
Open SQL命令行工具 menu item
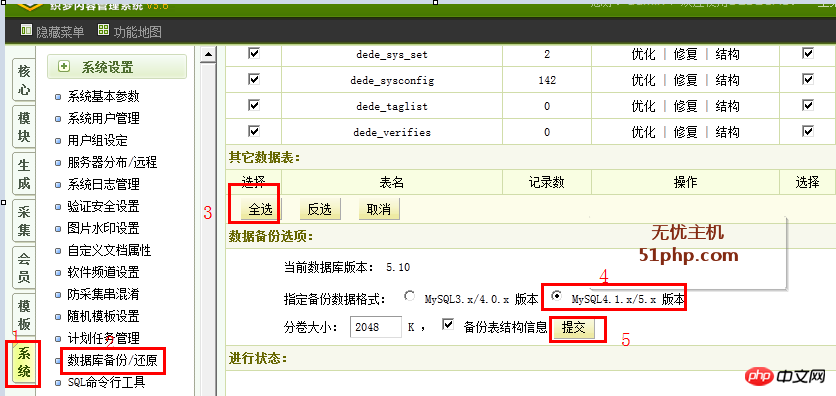pyautogui.click(x=106, y=382)
